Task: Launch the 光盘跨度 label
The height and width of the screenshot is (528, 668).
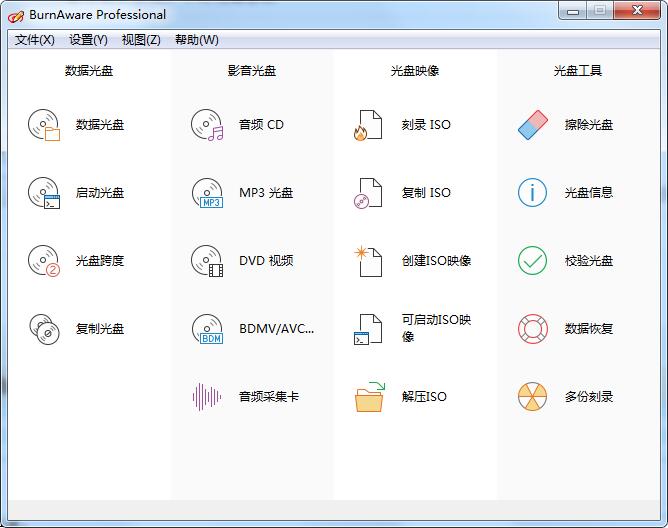Action: (100, 261)
